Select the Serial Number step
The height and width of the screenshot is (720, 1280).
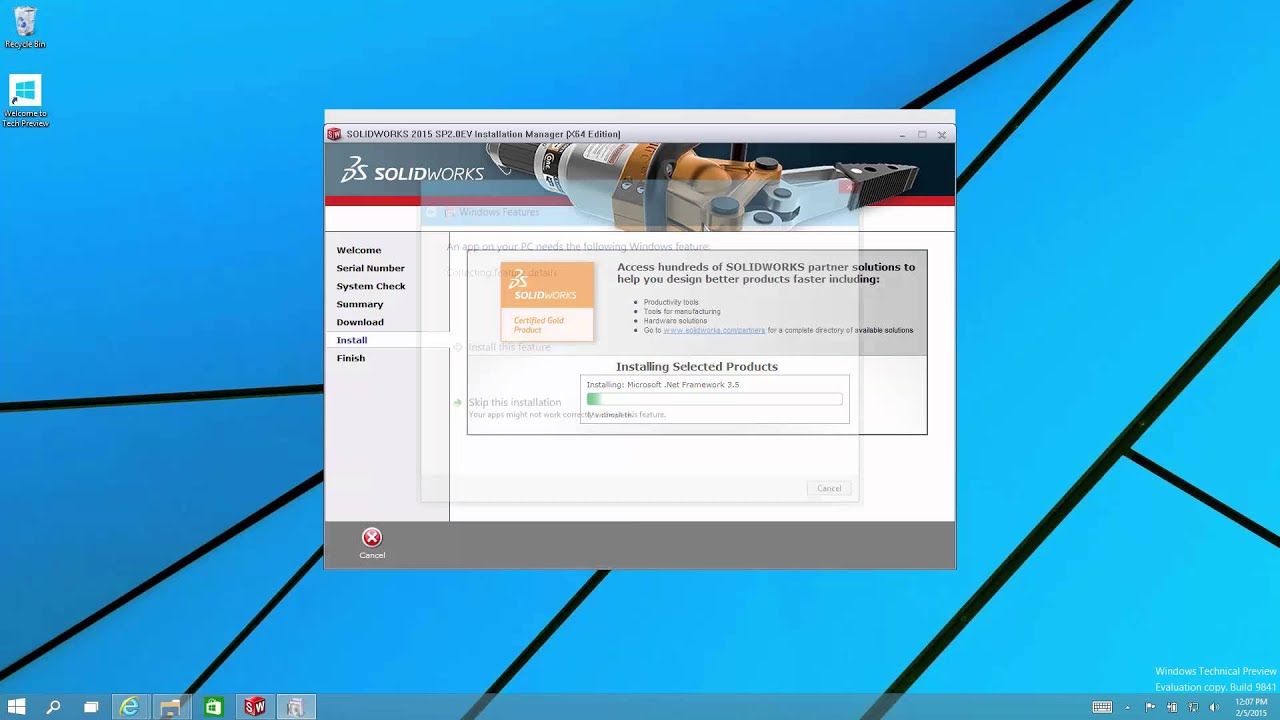[371, 268]
